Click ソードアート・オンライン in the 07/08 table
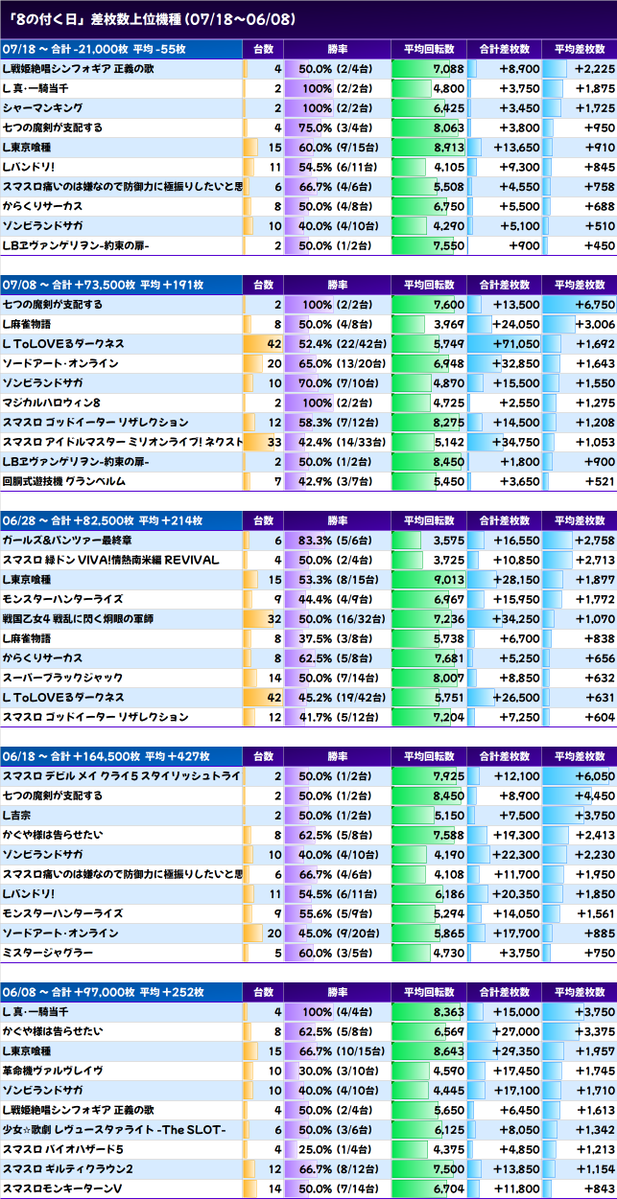Viewport: 617px width, 1199px height. 60,364
